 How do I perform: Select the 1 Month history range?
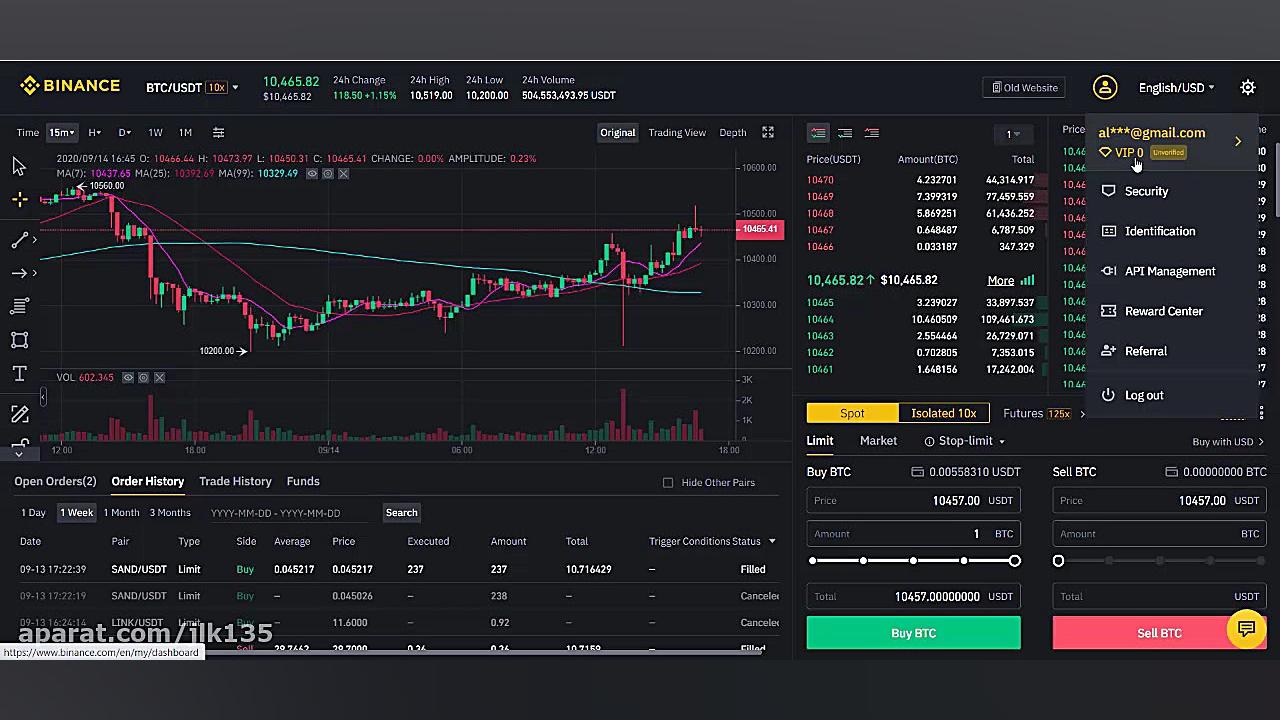tap(121, 513)
